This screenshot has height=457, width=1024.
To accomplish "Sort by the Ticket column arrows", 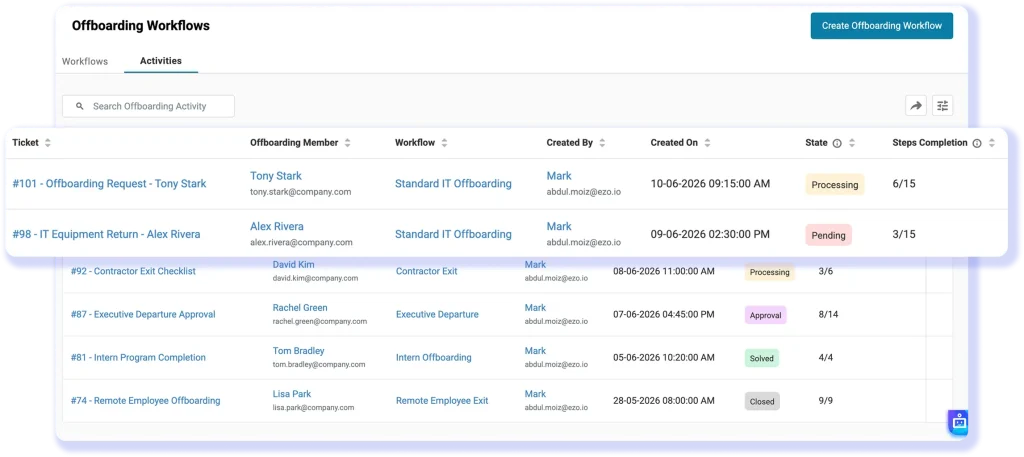I will coord(47,143).
